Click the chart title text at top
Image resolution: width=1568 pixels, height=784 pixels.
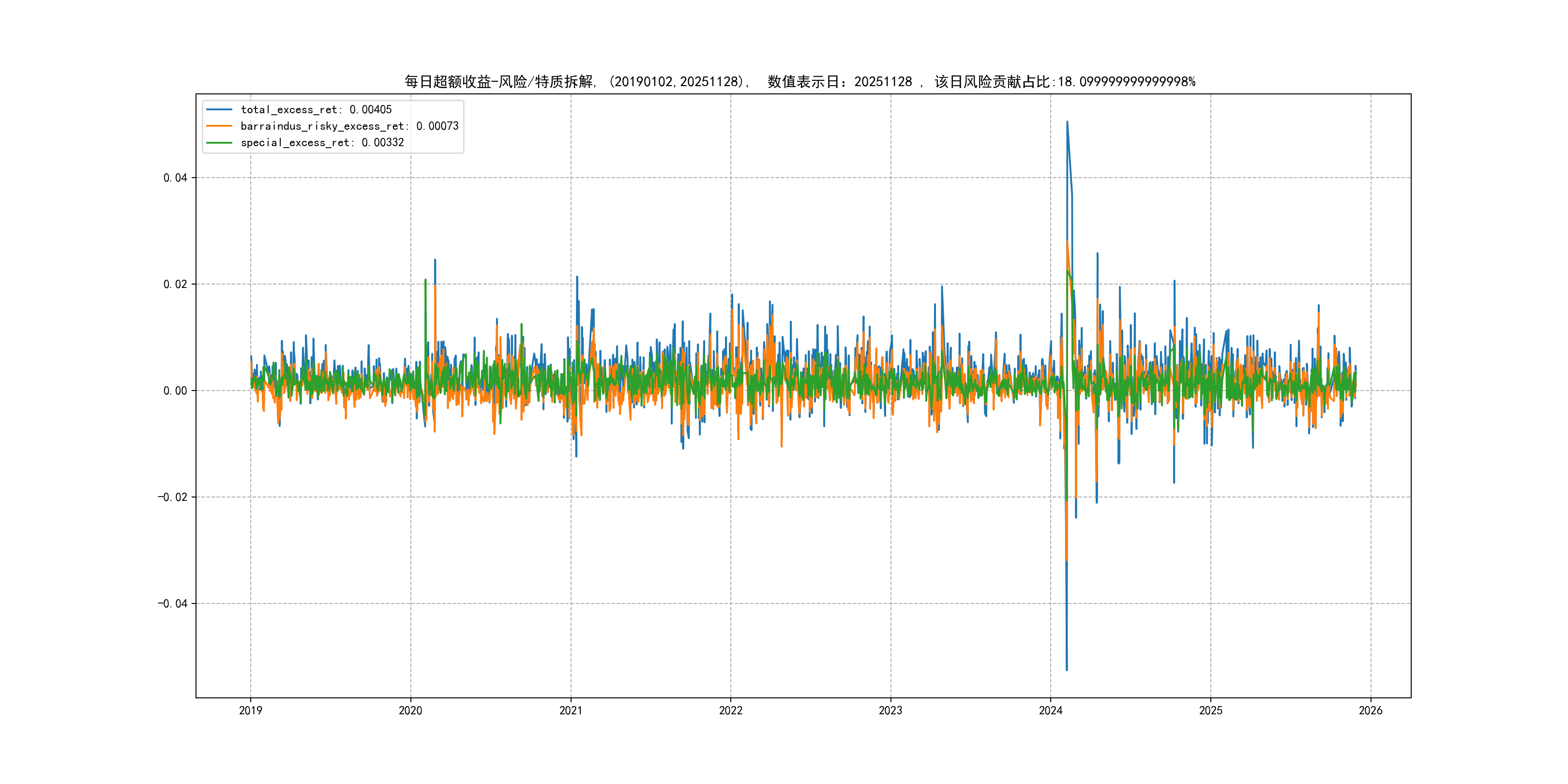(800, 82)
